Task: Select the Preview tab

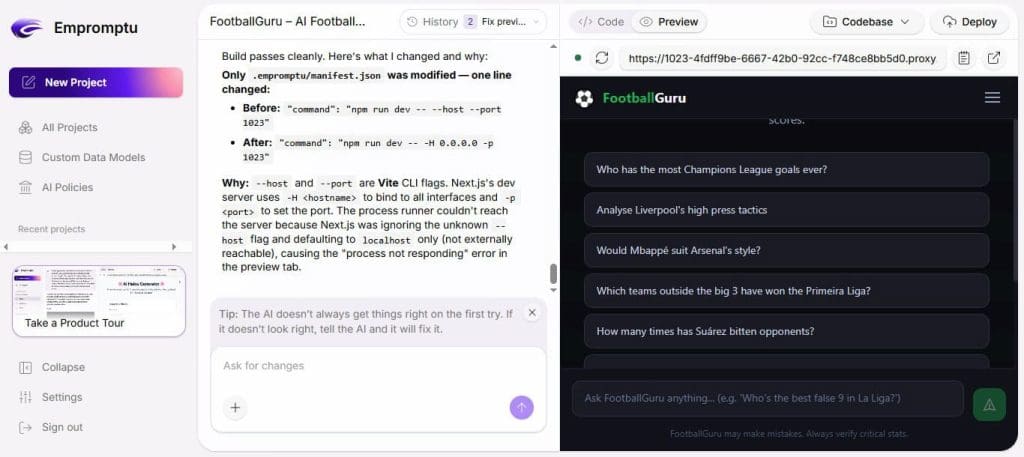Action: click(669, 21)
